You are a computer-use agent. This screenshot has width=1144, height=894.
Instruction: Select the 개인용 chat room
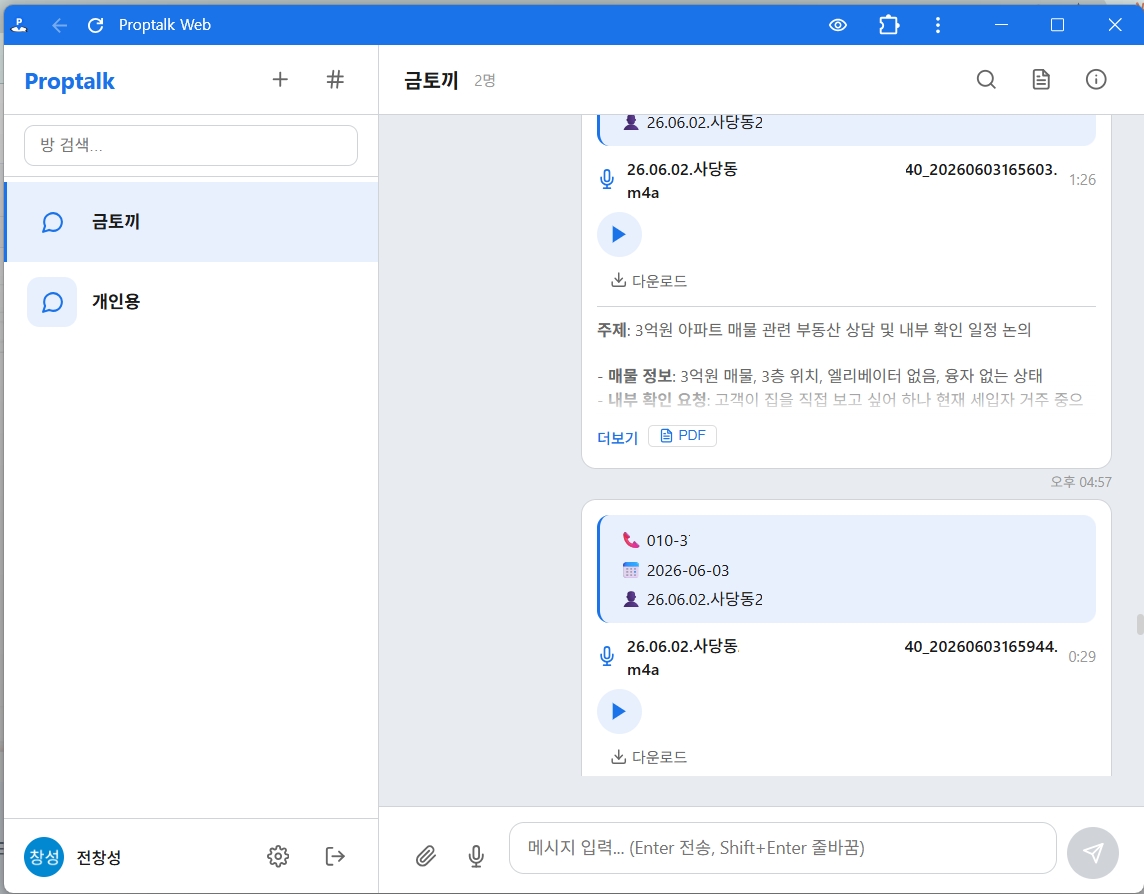coord(191,301)
